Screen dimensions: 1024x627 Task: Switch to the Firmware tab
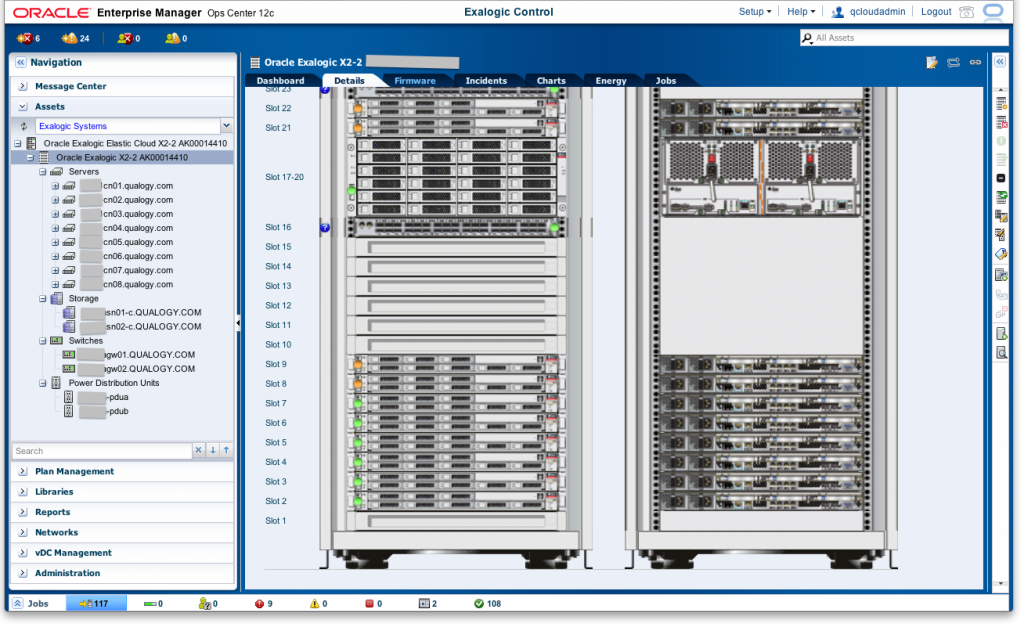tap(415, 80)
